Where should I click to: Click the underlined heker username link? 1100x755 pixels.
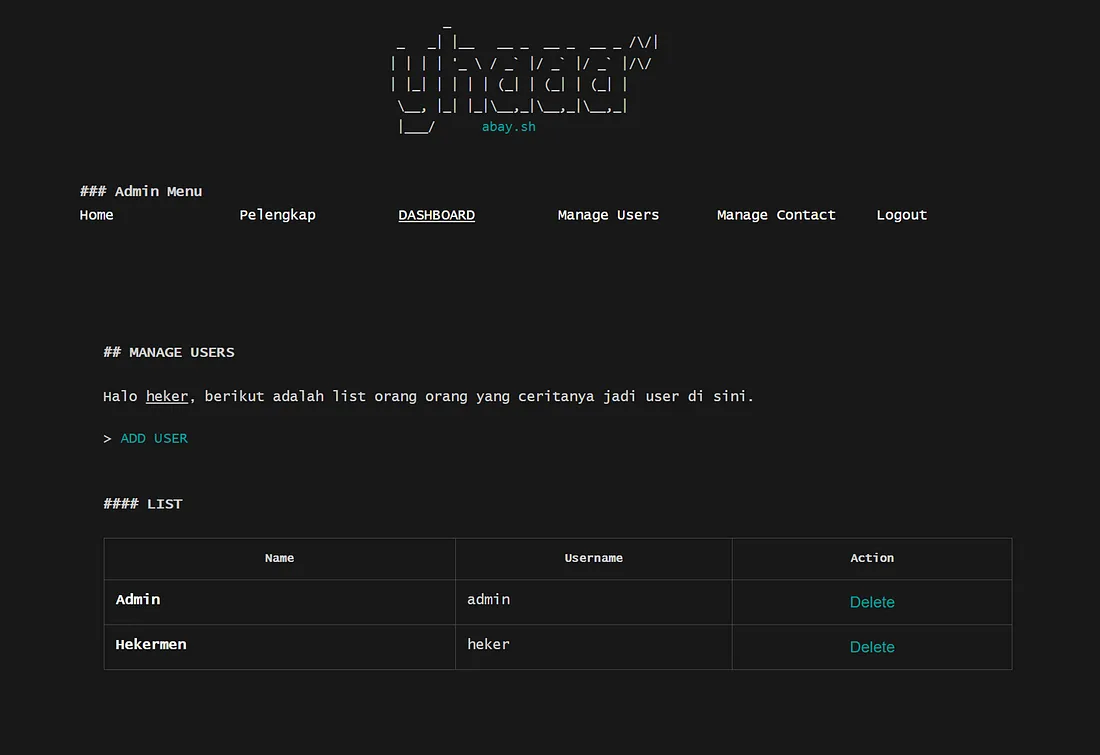pos(166,396)
